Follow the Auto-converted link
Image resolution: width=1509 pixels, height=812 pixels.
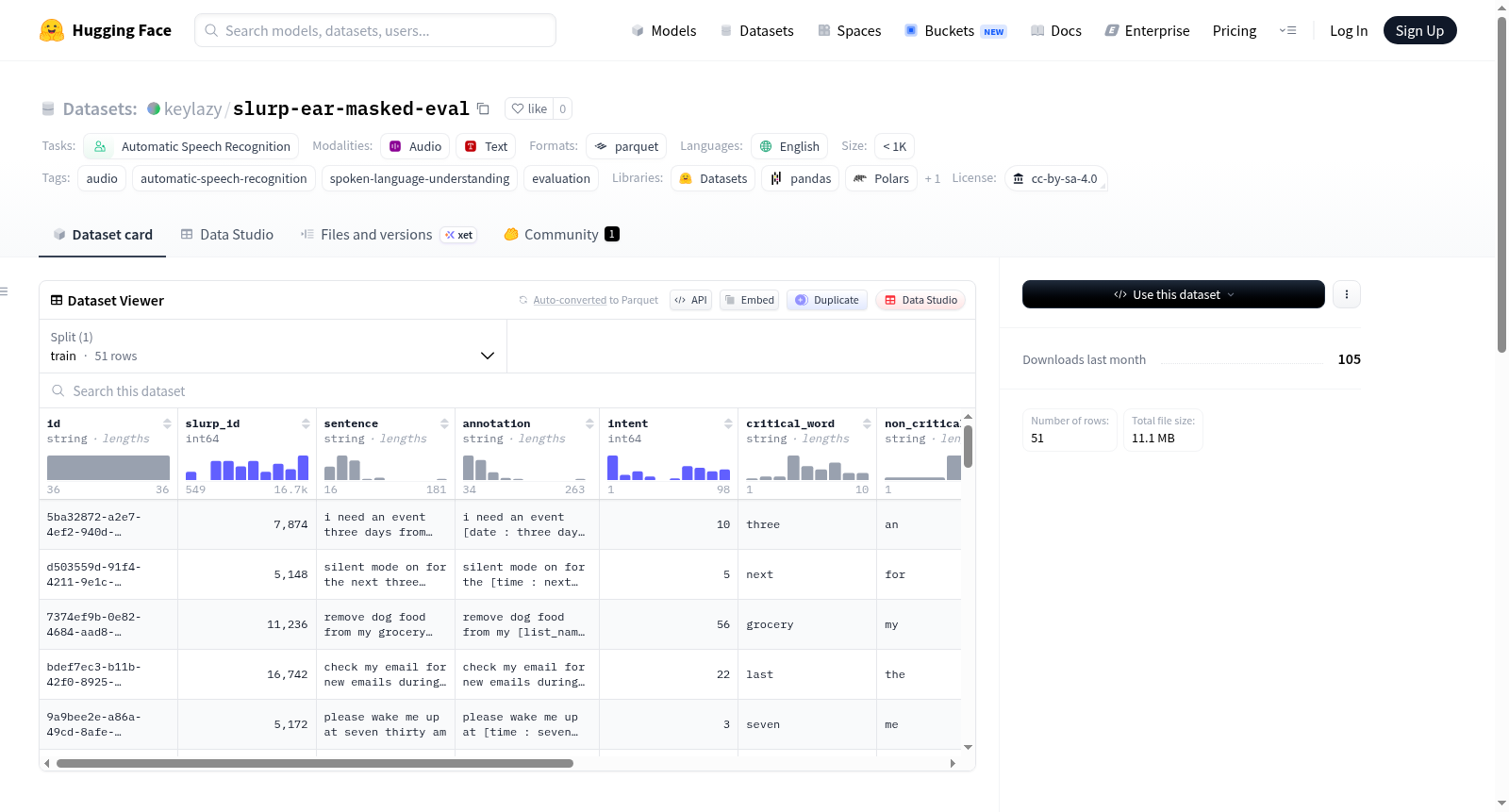[570, 300]
